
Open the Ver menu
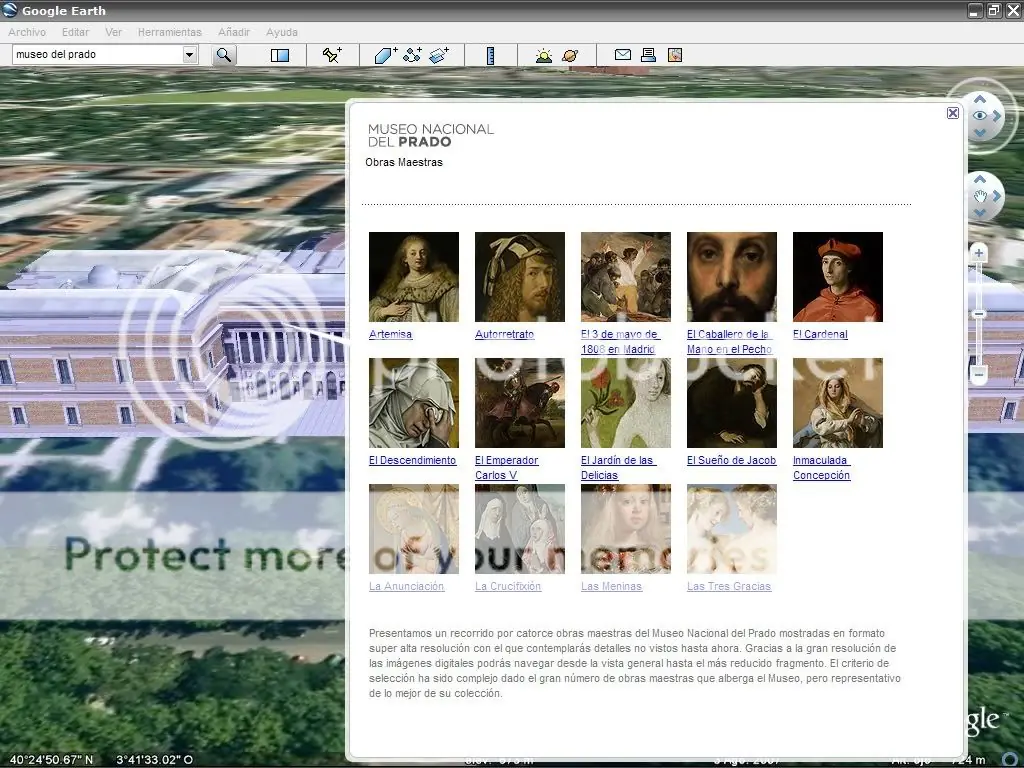click(114, 32)
